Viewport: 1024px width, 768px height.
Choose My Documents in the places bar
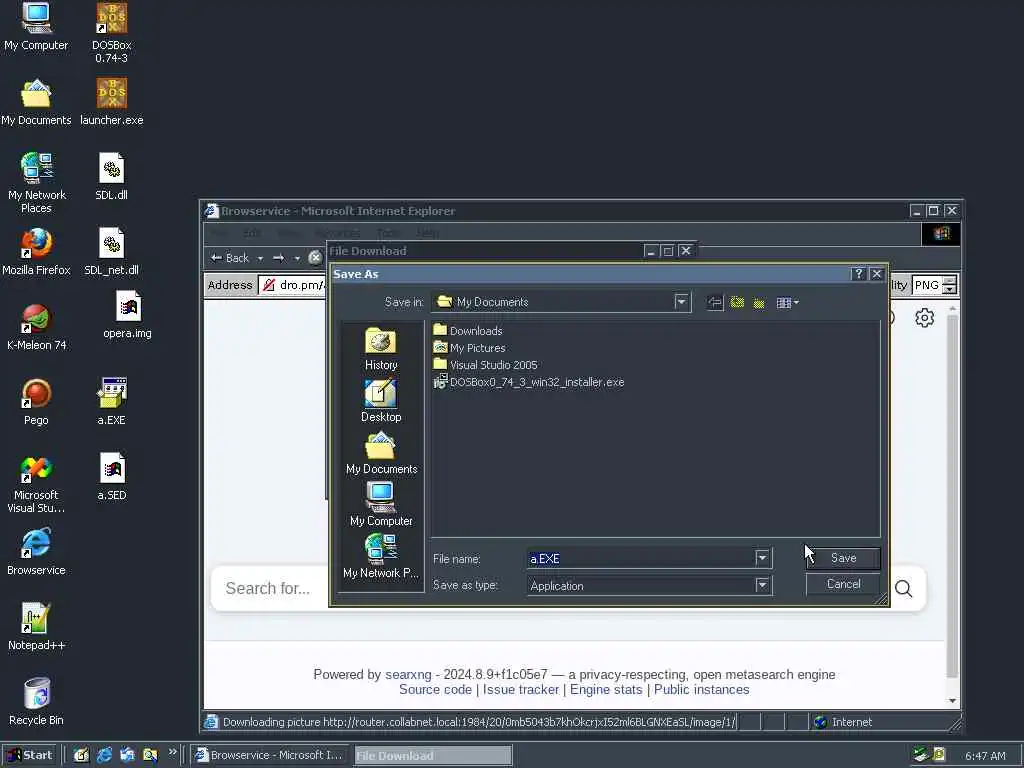381,453
